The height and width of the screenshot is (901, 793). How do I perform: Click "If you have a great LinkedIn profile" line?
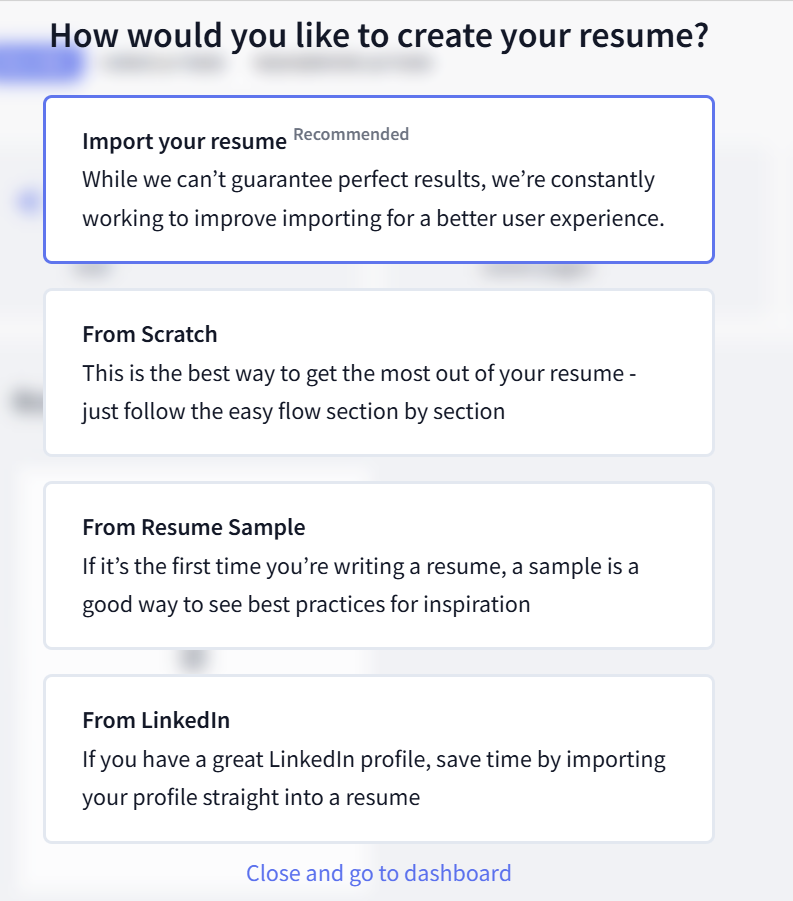tap(373, 759)
